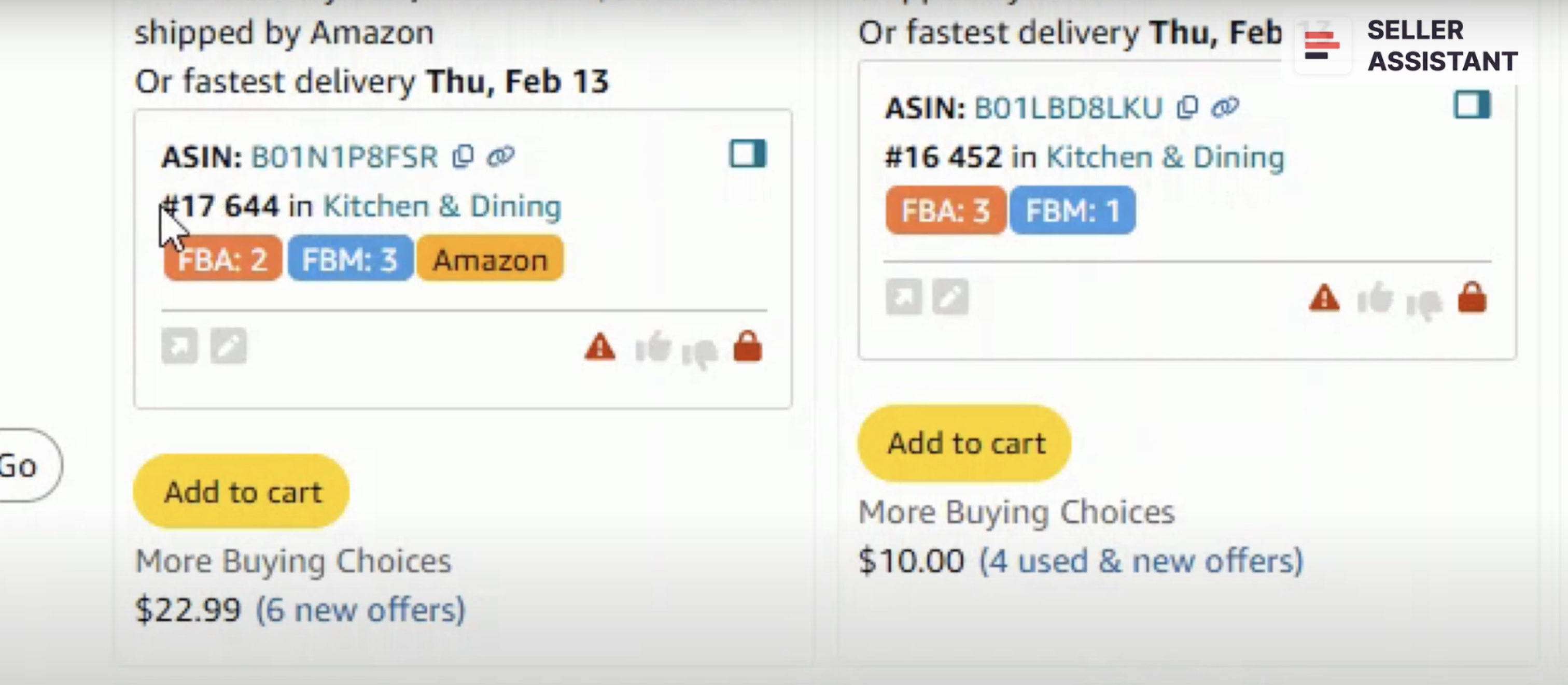The image size is (1568, 685).
Task: Click the Seller Assistant logo
Action: (x=1407, y=46)
